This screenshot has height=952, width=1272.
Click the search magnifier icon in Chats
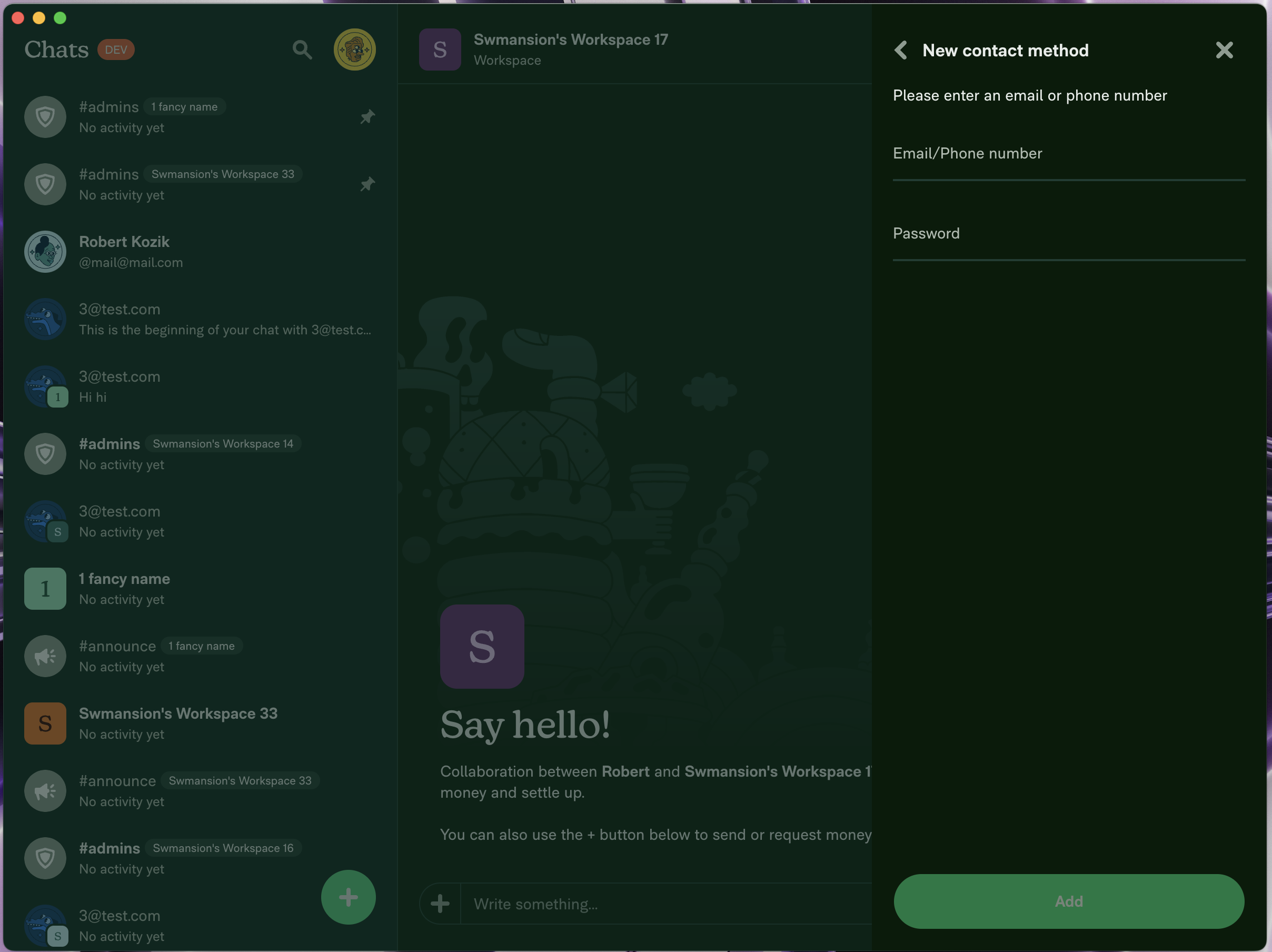[302, 49]
